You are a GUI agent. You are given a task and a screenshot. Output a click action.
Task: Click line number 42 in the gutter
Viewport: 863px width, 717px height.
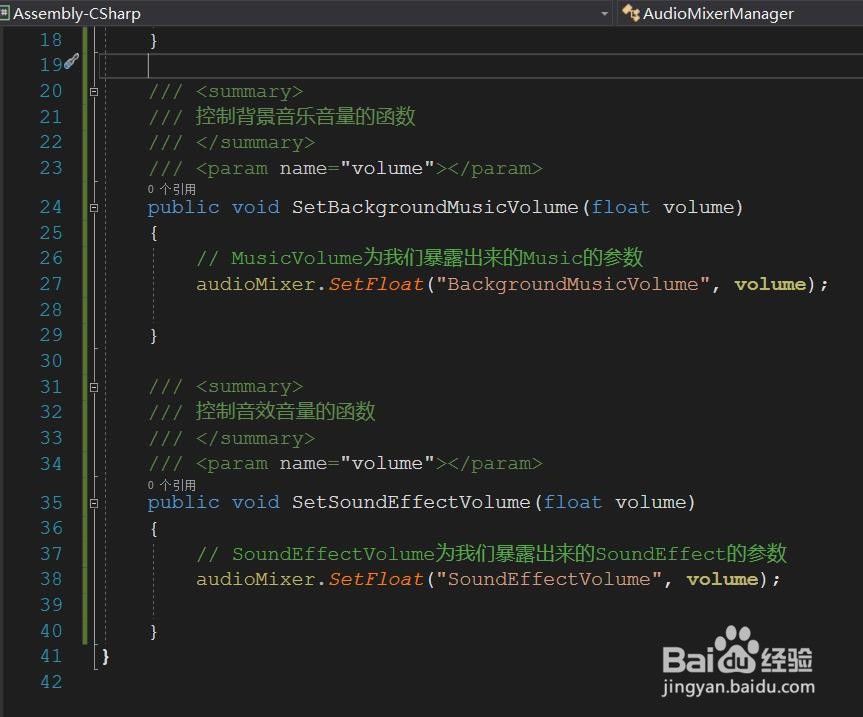tap(51, 682)
